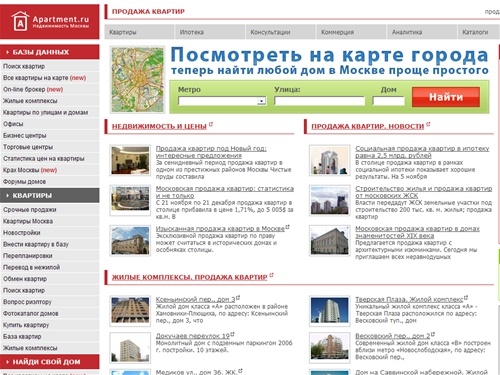Open the On-line брокер link

click(33, 89)
